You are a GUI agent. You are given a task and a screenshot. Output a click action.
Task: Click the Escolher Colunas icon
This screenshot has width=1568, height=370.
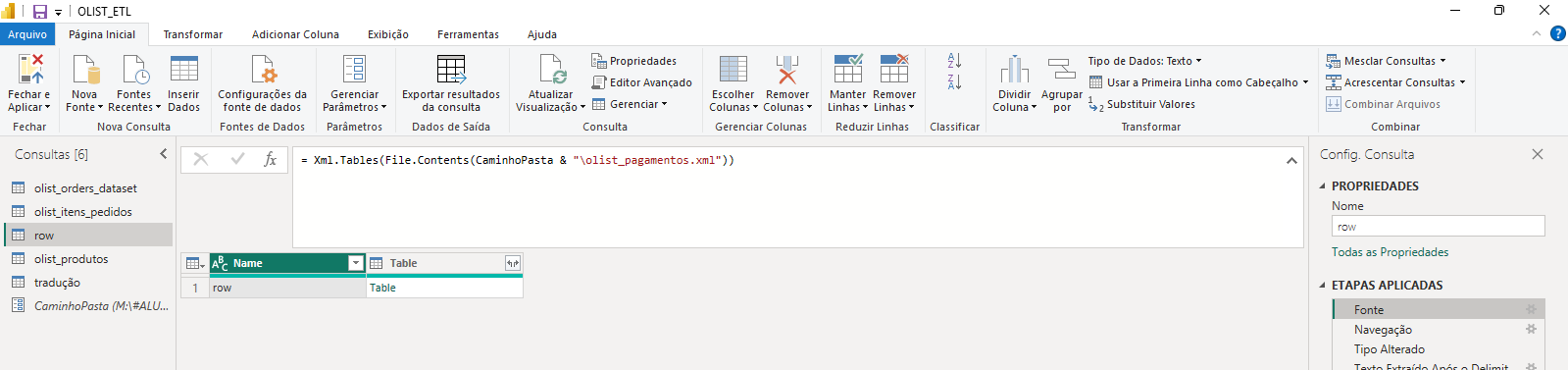(x=733, y=70)
